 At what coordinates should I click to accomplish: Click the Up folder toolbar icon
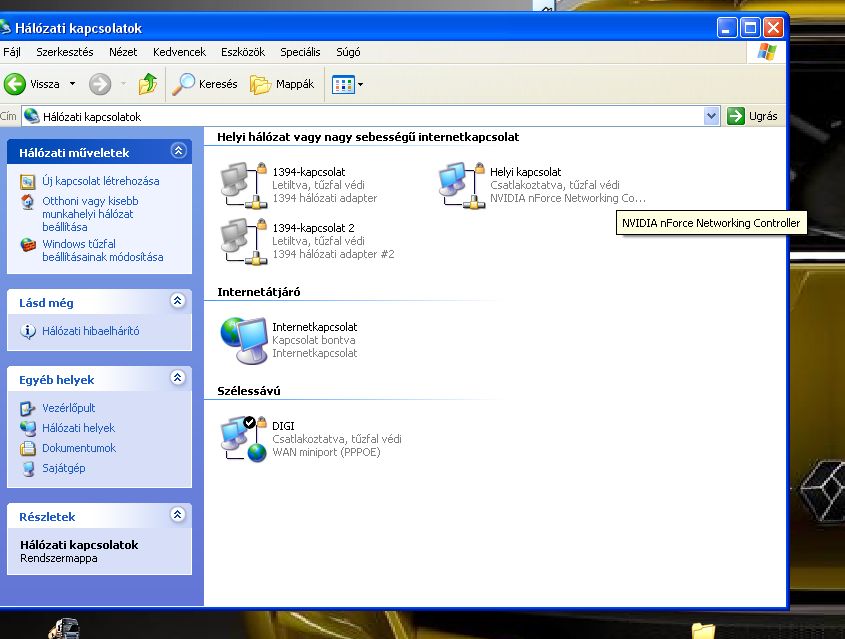[148, 85]
